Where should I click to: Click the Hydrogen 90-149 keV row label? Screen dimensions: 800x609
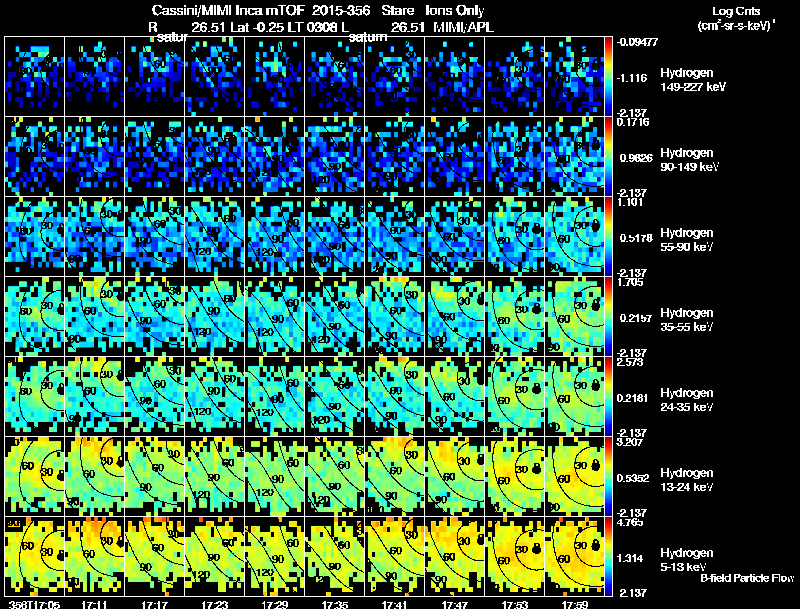(x=689, y=160)
